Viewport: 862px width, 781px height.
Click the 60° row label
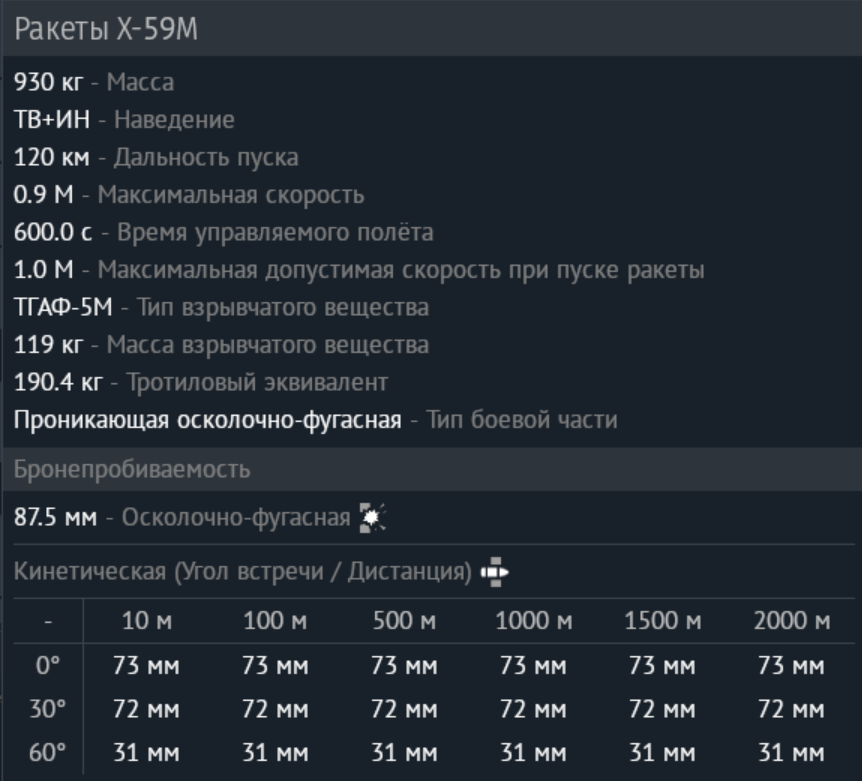[x=48, y=753]
